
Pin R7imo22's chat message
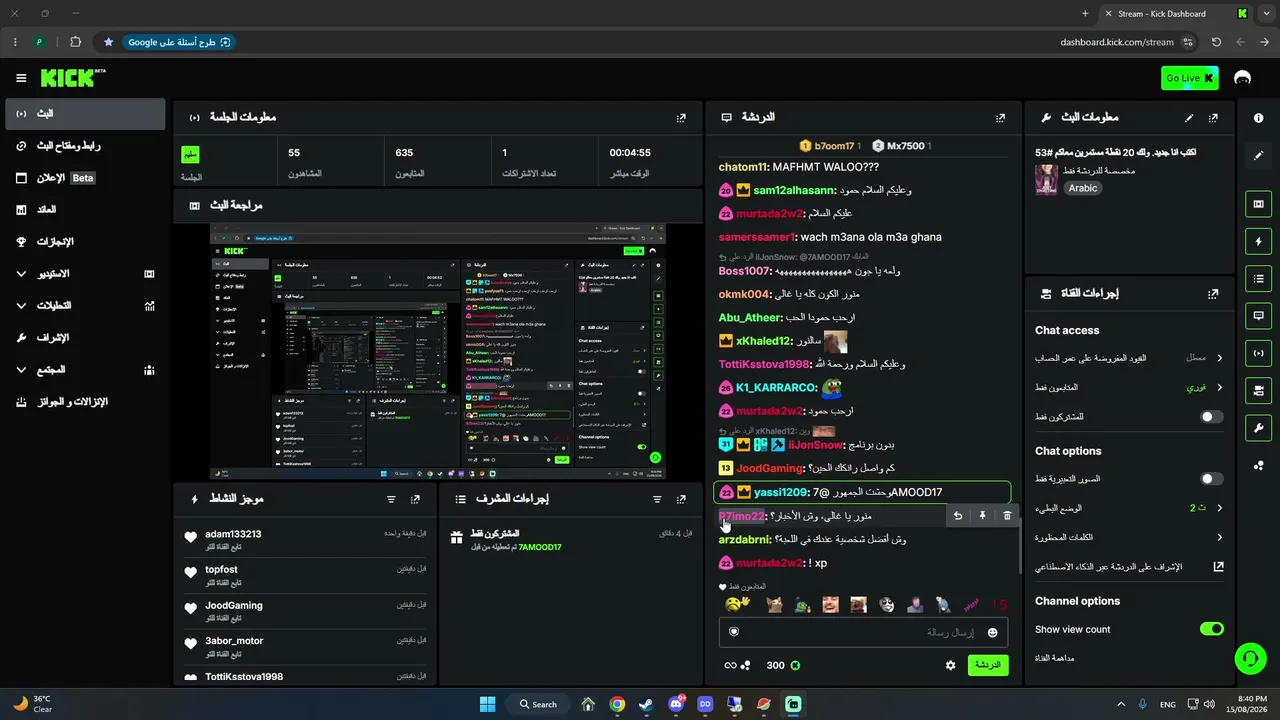click(982, 516)
